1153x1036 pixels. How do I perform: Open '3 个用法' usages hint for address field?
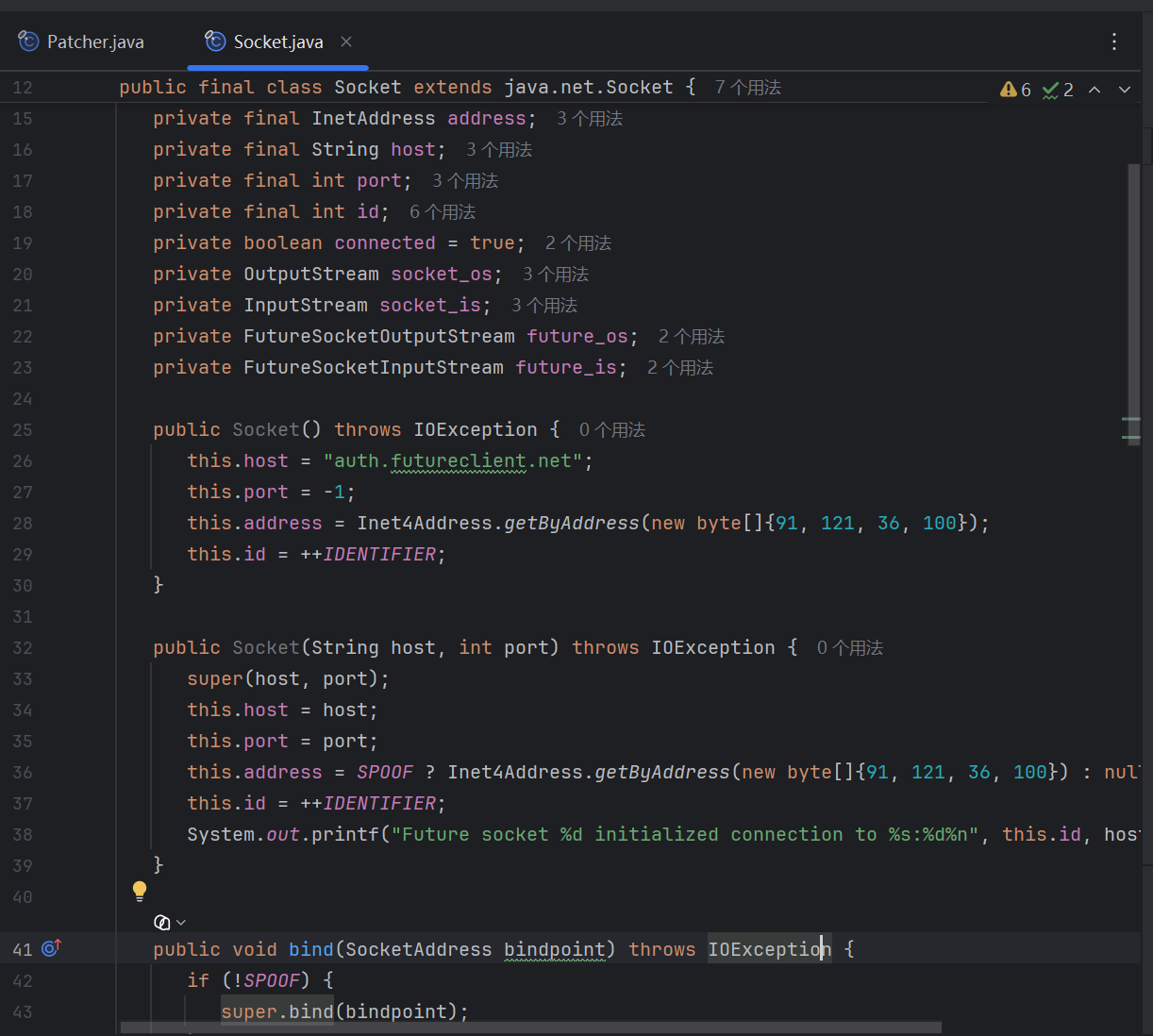point(590,119)
